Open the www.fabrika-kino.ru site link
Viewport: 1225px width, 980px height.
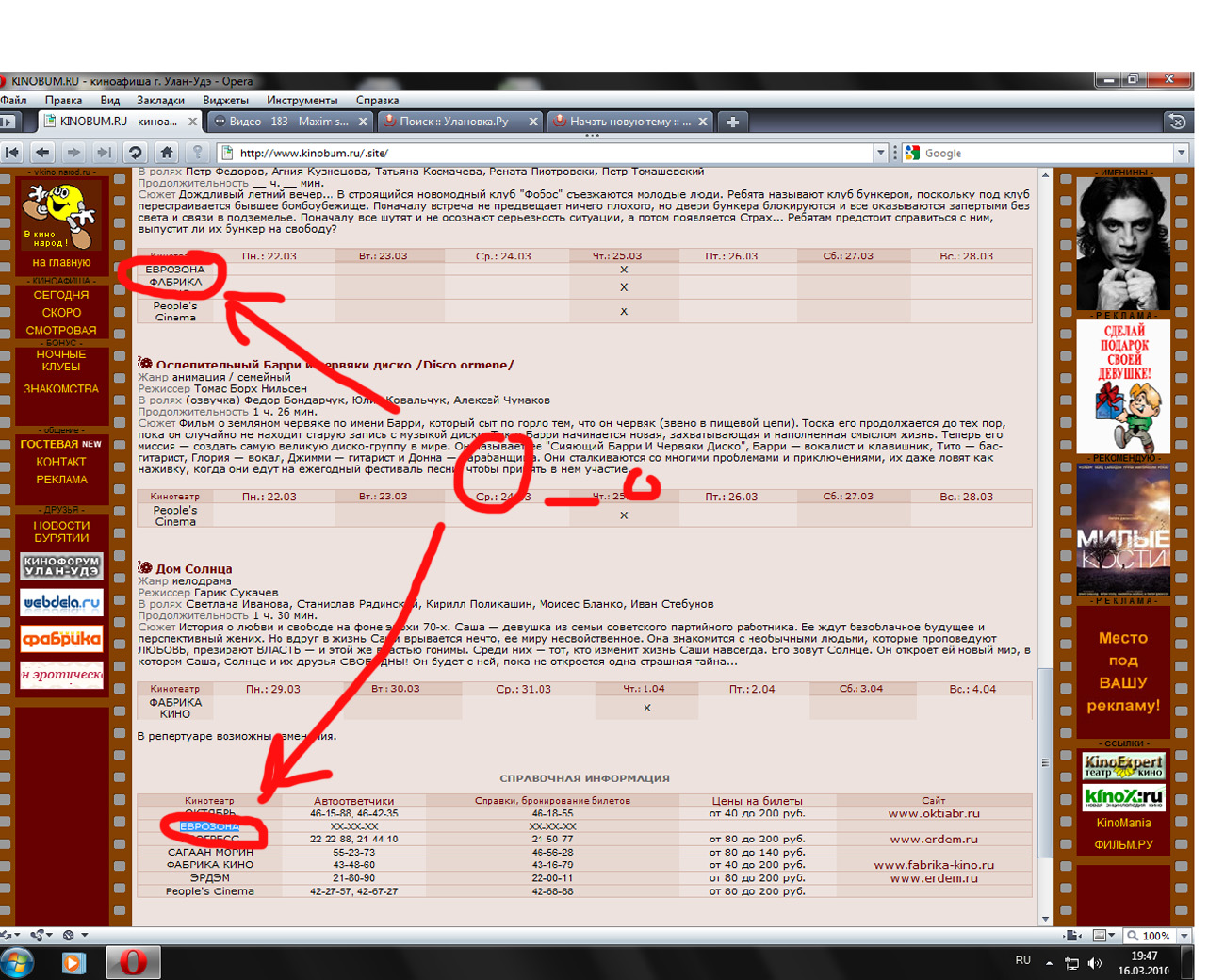pos(934,865)
